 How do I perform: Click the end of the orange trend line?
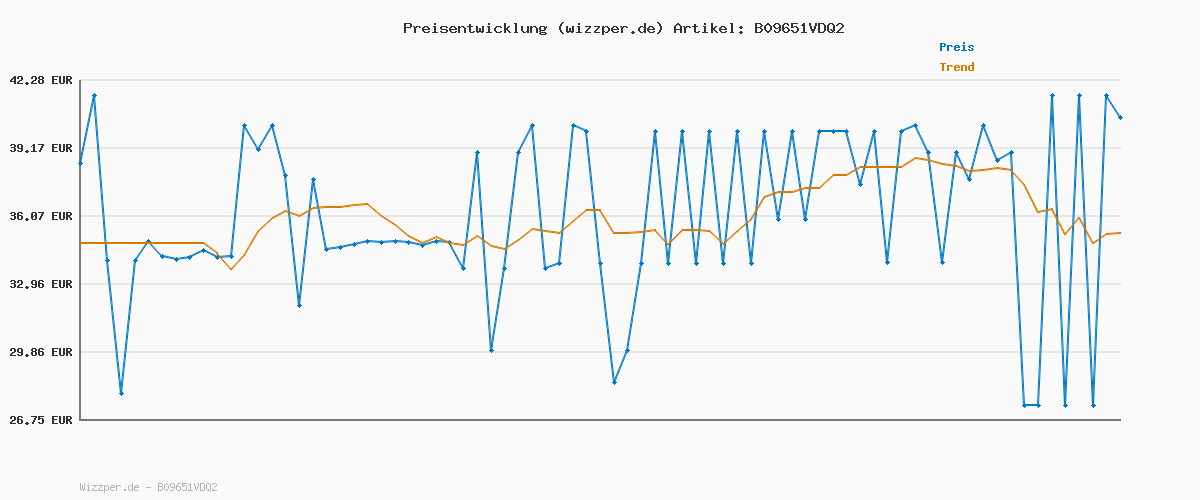click(1120, 233)
